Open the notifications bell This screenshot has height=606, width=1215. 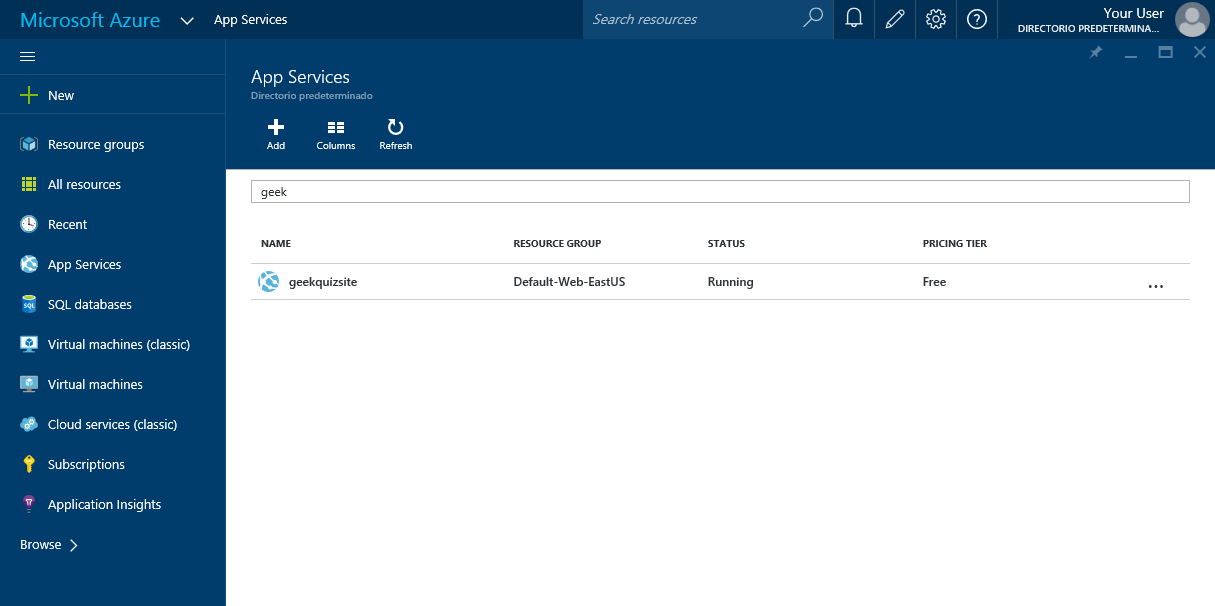(x=853, y=19)
